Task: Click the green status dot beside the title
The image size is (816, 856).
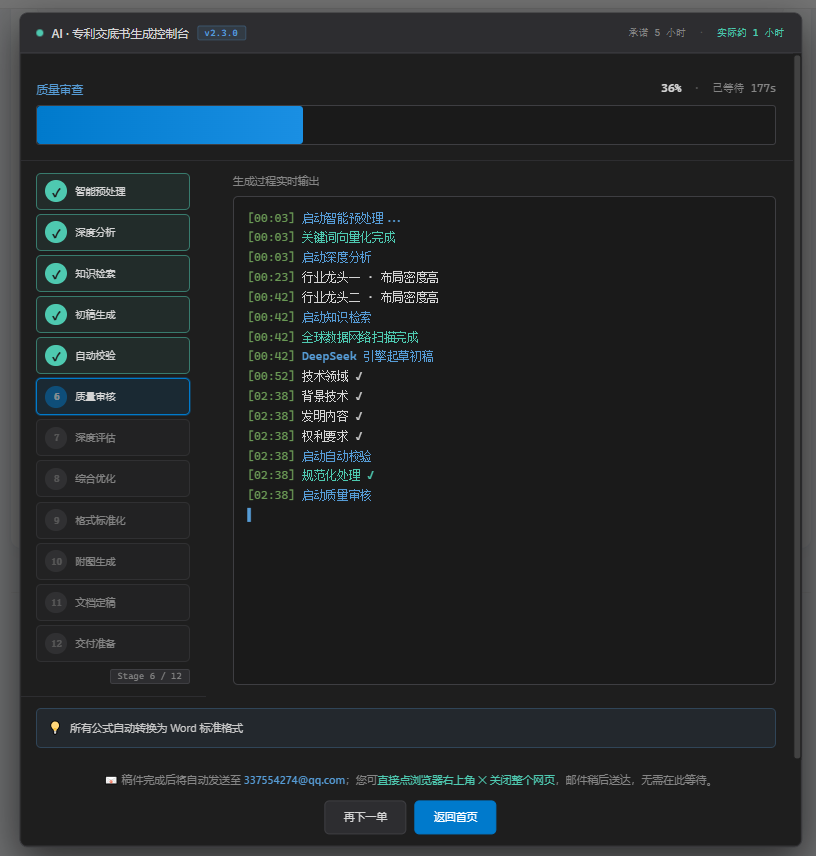Action: pos(40,33)
